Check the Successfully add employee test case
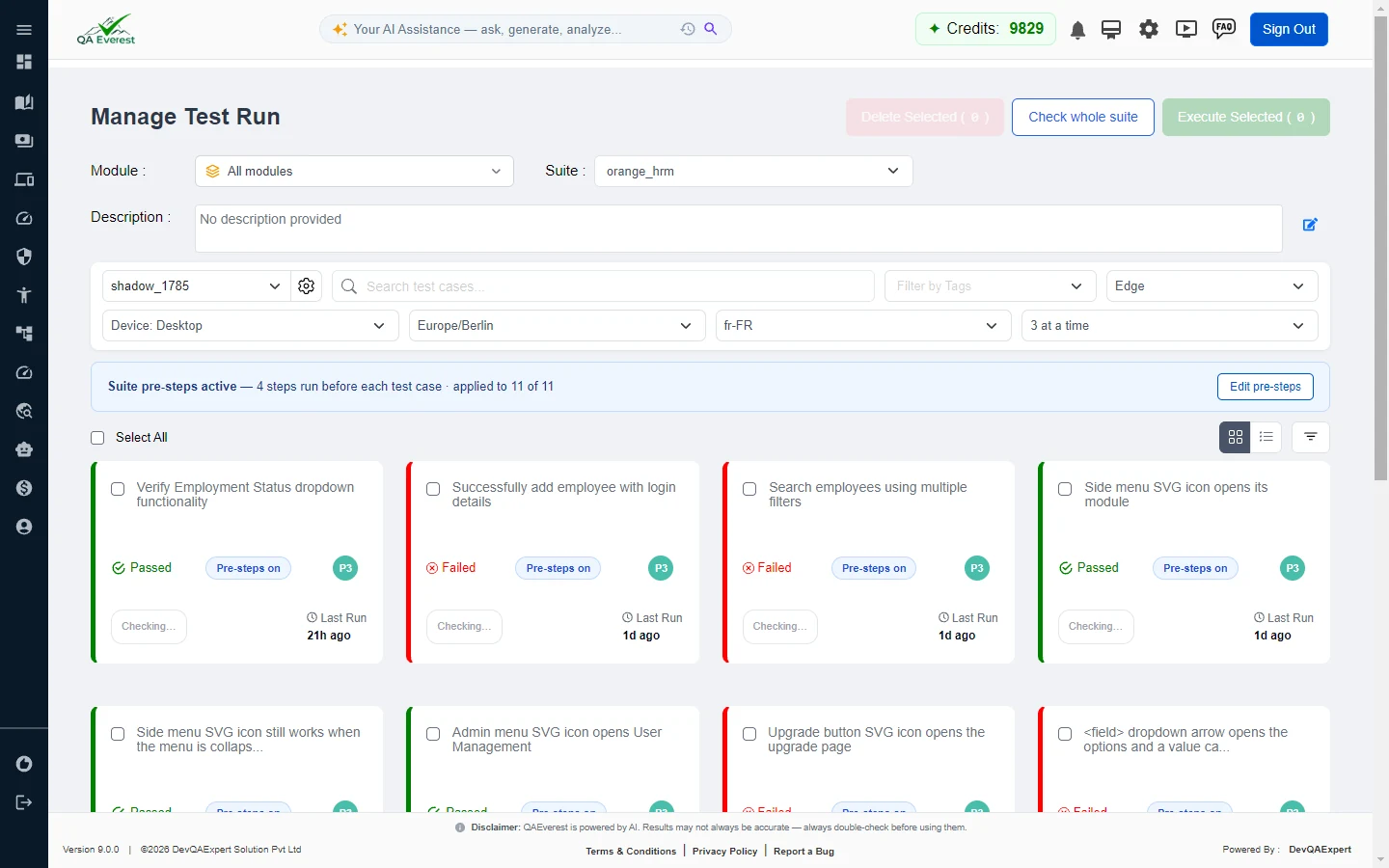 point(433,489)
